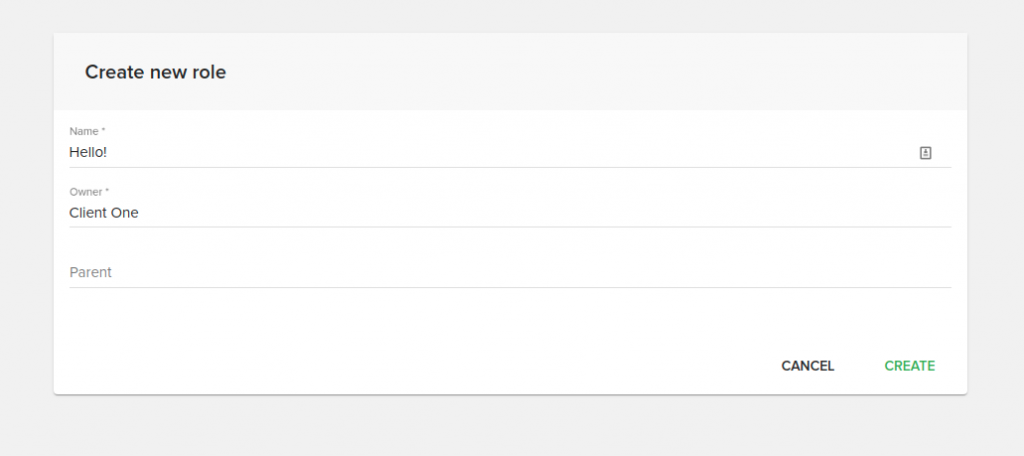The width and height of the screenshot is (1024, 456).
Task: Click the Client One value text
Action: [104, 213]
